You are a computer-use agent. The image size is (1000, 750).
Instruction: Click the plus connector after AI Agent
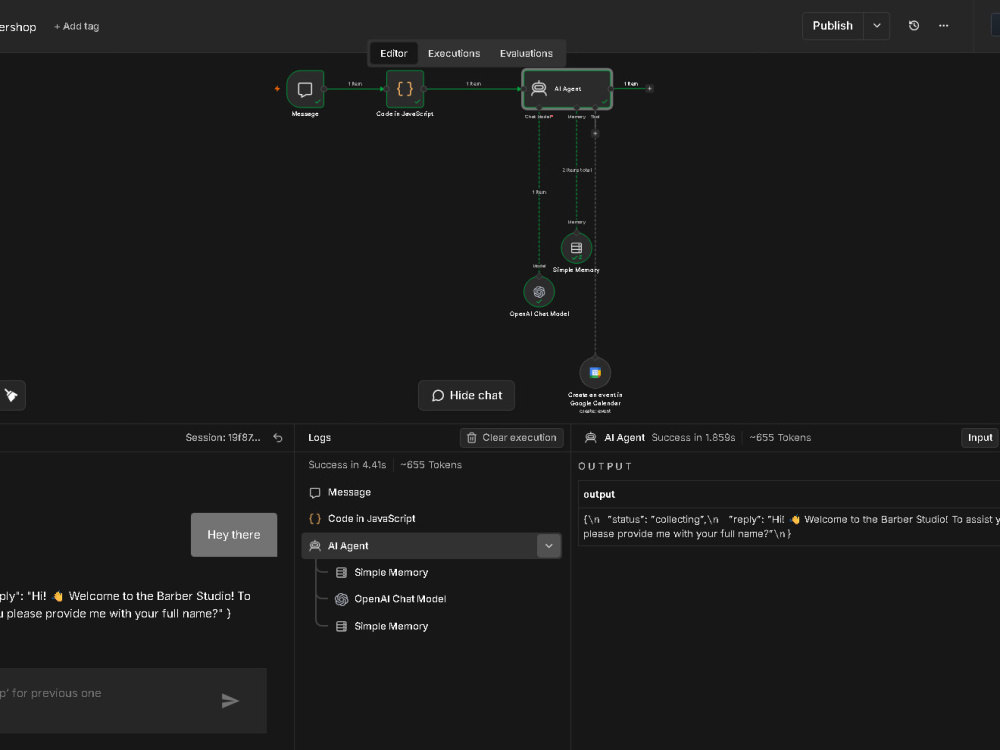click(x=649, y=89)
